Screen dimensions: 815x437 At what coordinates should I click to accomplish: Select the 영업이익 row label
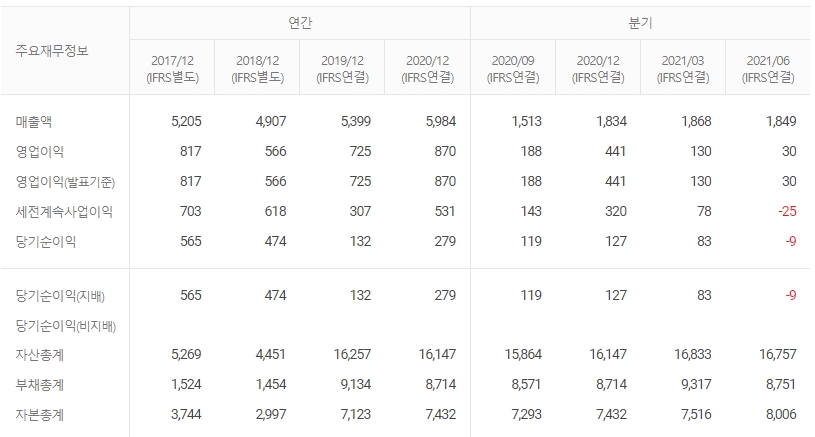(40, 152)
